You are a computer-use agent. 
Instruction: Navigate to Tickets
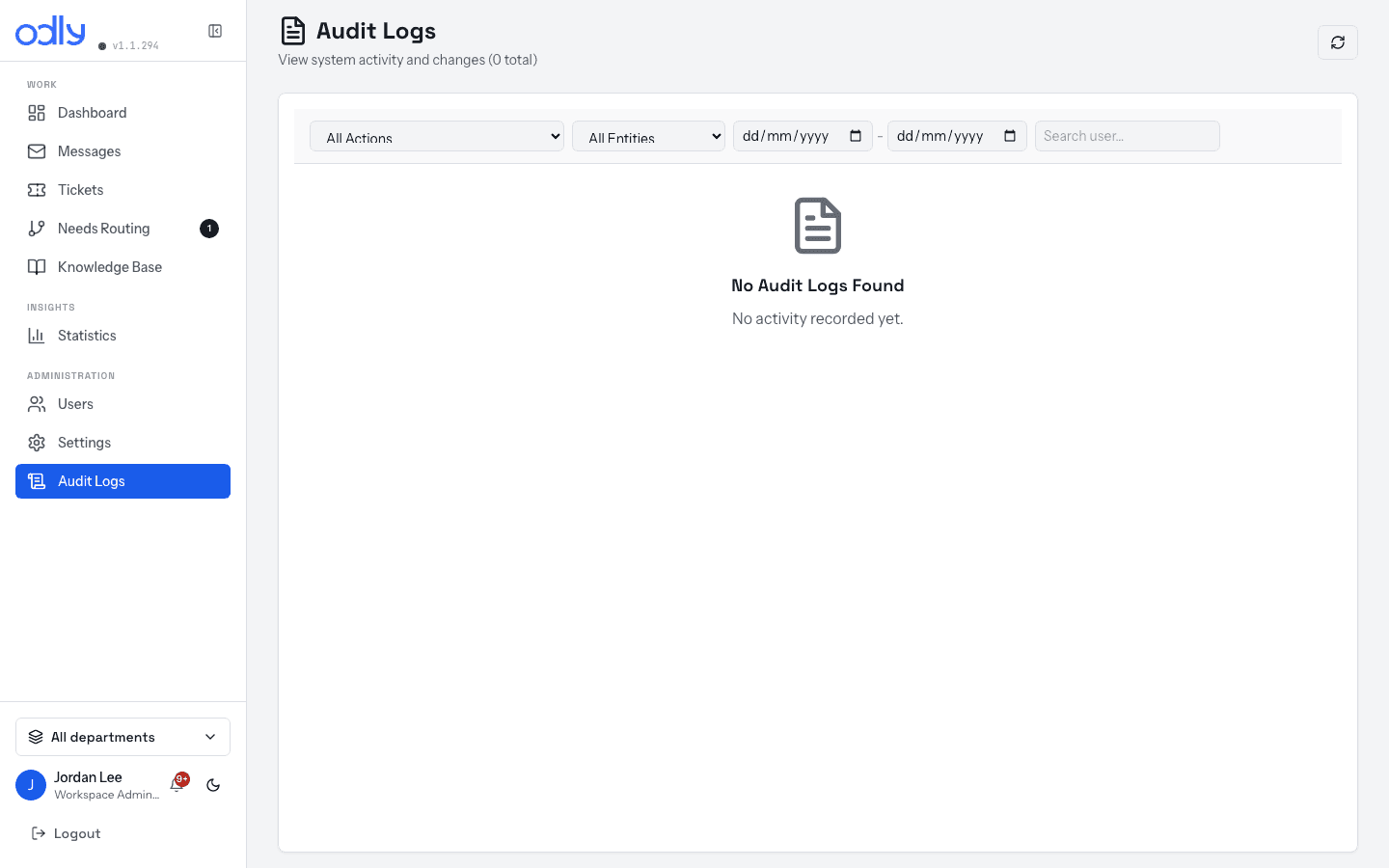pos(123,190)
